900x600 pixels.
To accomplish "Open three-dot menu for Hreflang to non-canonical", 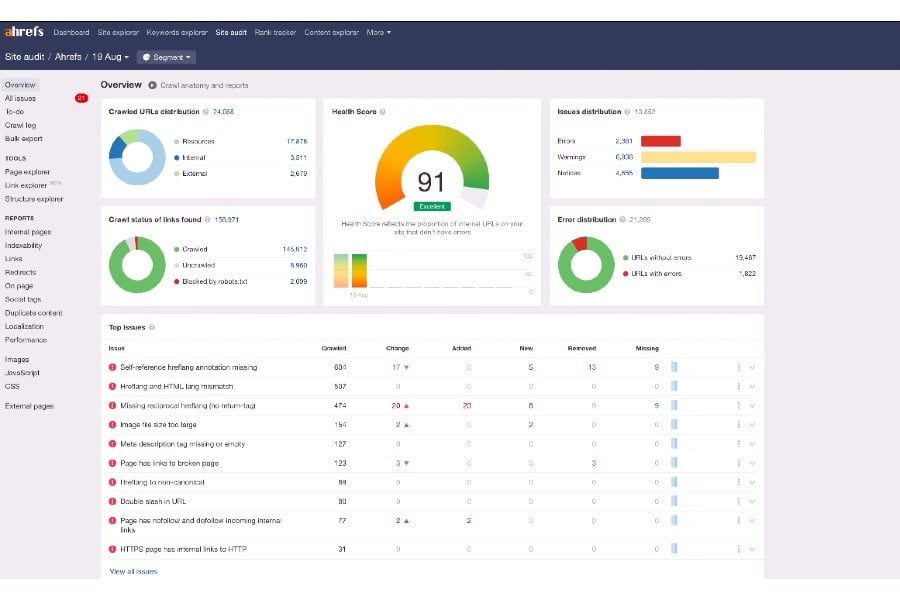I will [x=738, y=482].
